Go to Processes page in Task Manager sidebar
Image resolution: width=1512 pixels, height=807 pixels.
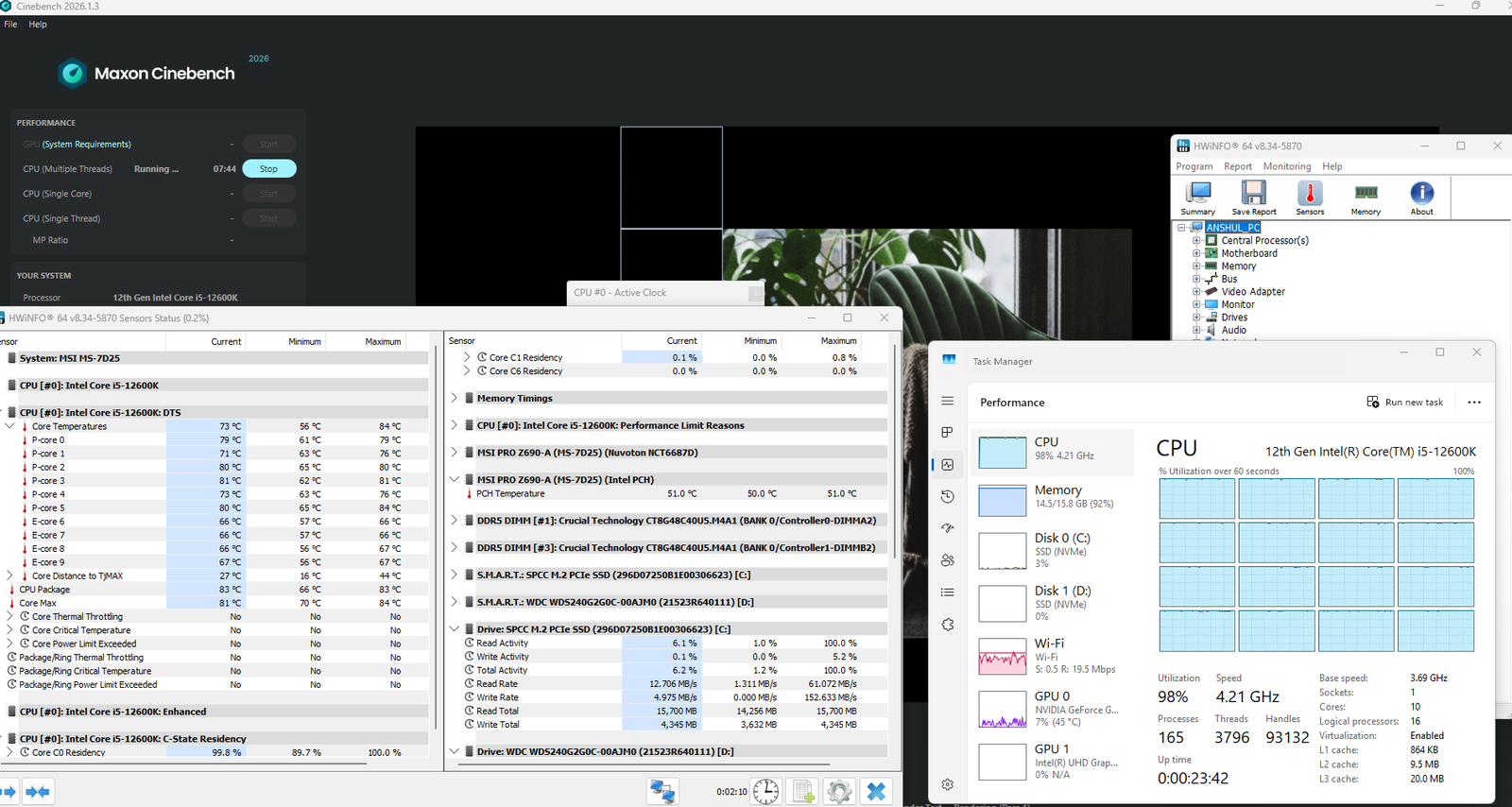coord(948,433)
